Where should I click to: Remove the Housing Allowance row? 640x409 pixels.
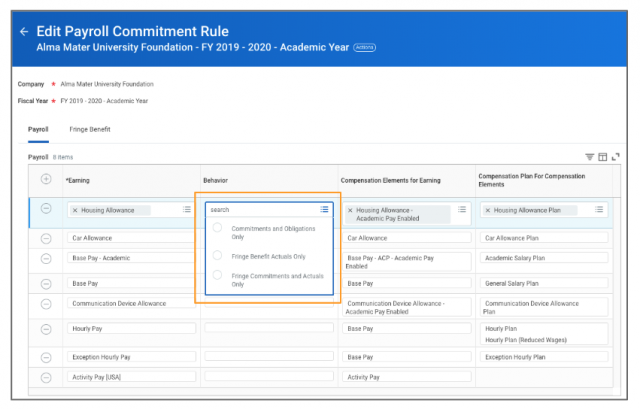[46, 209]
